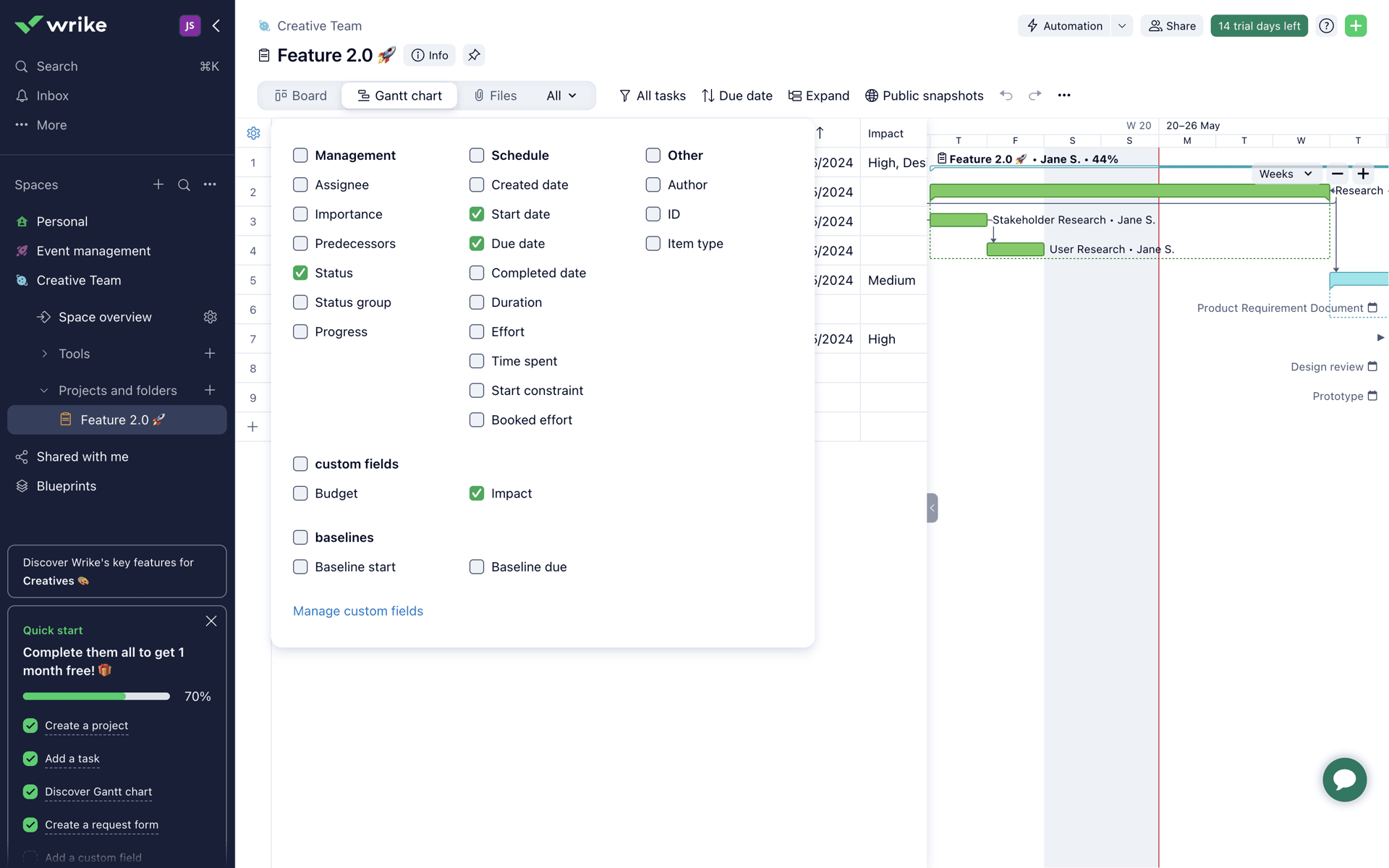Close the Quick start panel
The height and width of the screenshot is (868, 1389).
pos(211,621)
